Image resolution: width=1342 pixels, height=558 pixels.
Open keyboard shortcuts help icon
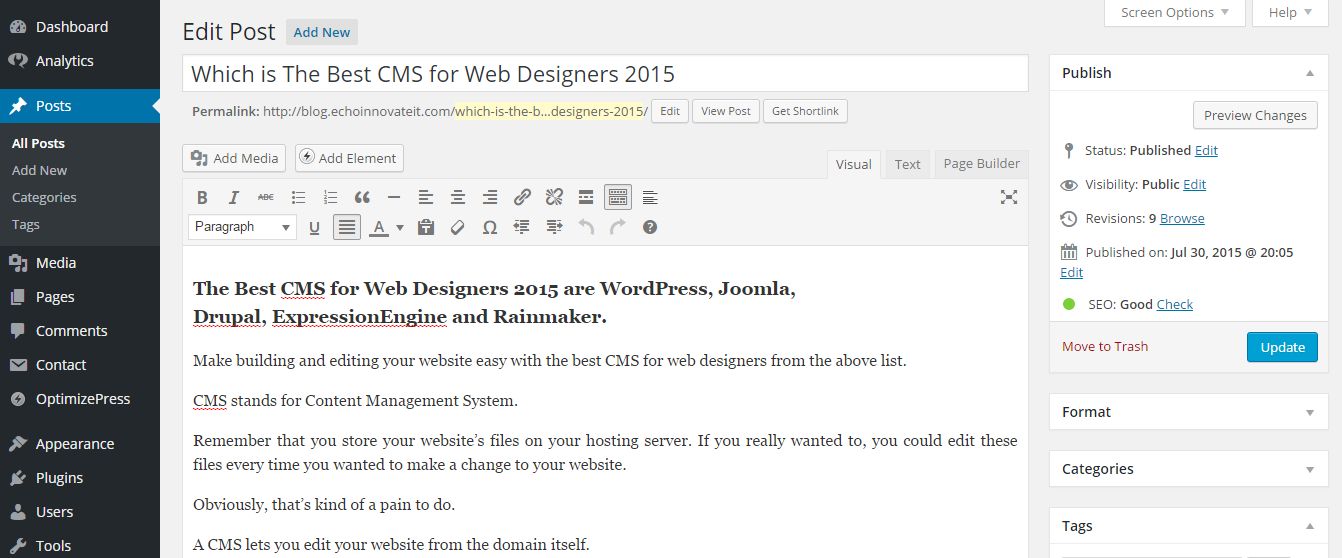coord(650,227)
